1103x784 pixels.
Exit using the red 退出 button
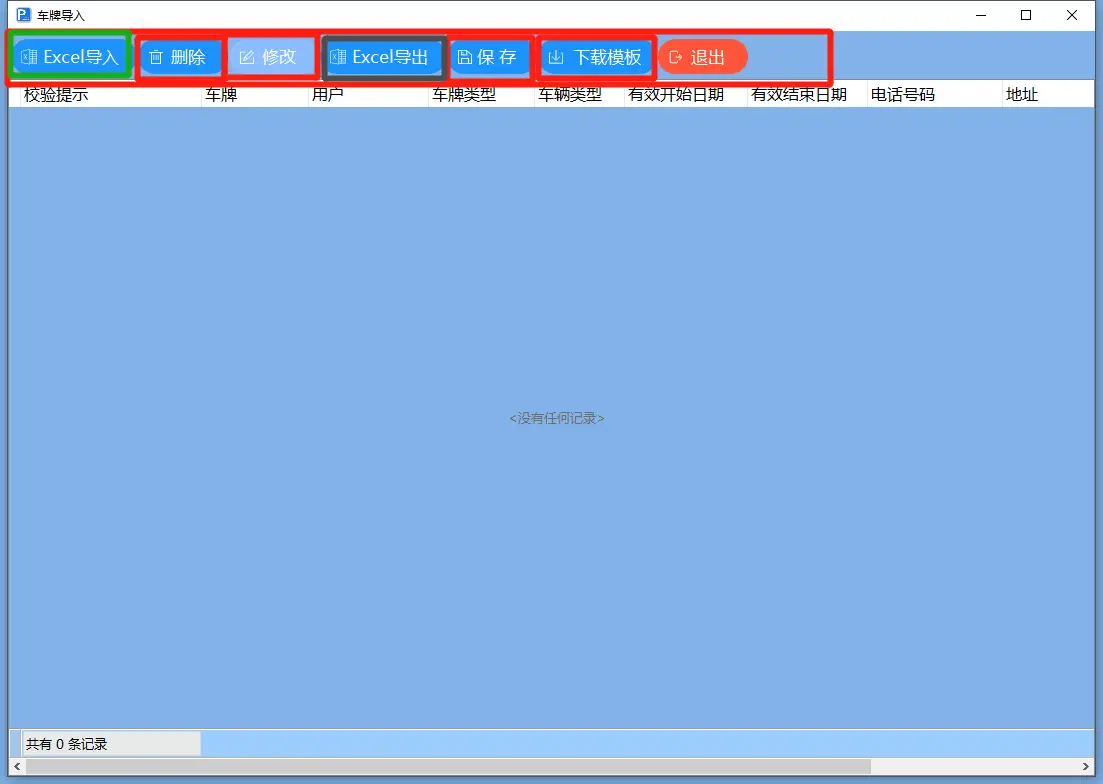tap(702, 57)
